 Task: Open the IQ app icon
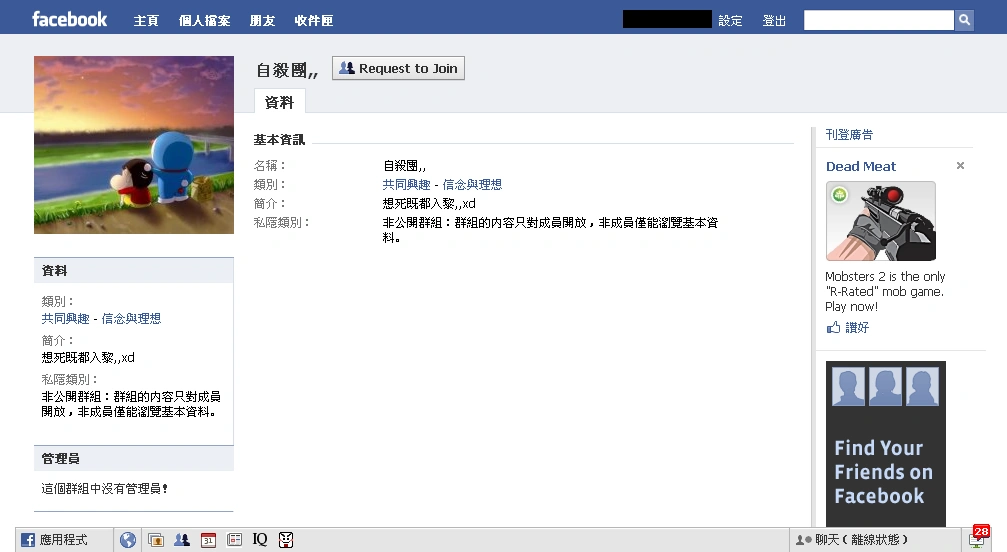259,540
